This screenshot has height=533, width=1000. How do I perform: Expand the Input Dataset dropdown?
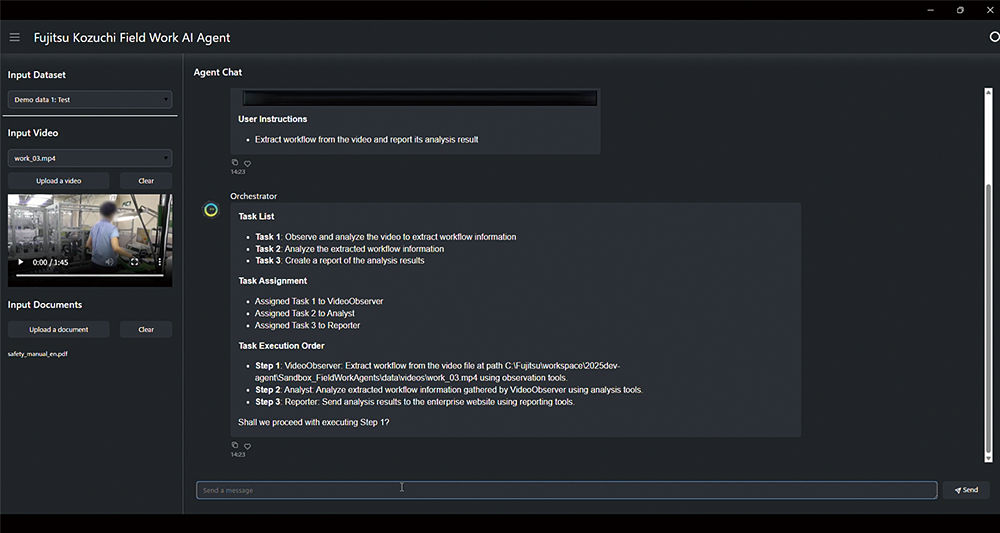pyautogui.click(x=90, y=100)
